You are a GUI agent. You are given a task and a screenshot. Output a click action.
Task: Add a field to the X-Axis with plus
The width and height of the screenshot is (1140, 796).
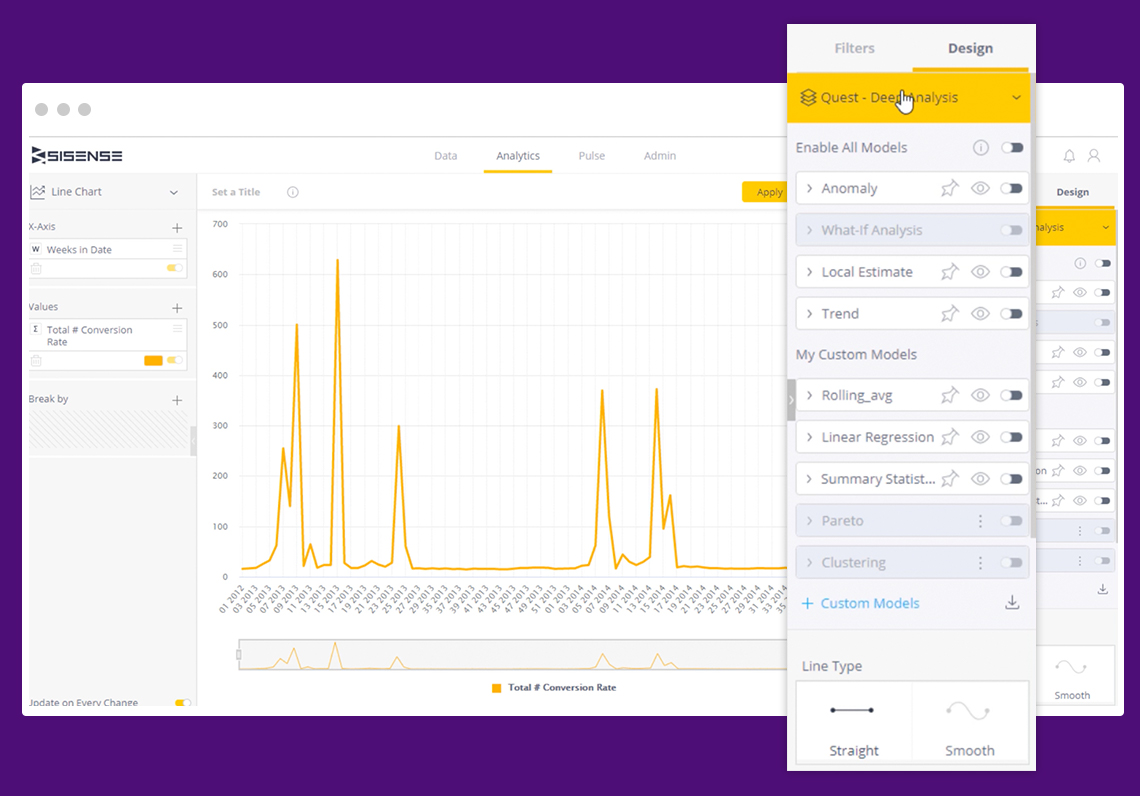pos(177,228)
